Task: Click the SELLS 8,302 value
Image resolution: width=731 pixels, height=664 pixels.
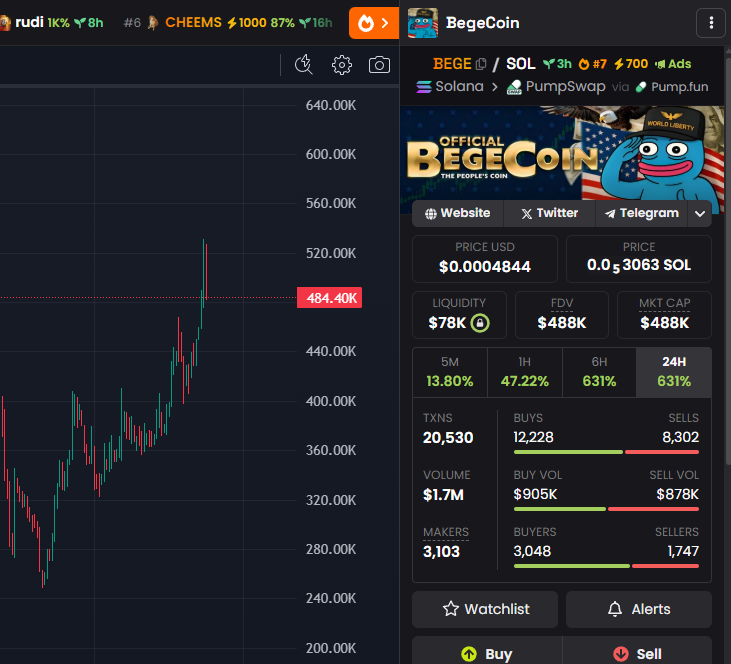Action: pyautogui.click(x=680, y=437)
